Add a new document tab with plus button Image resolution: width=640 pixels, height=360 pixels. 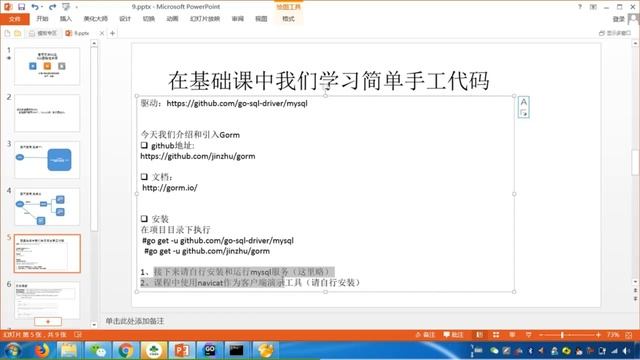[x=112, y=33]
